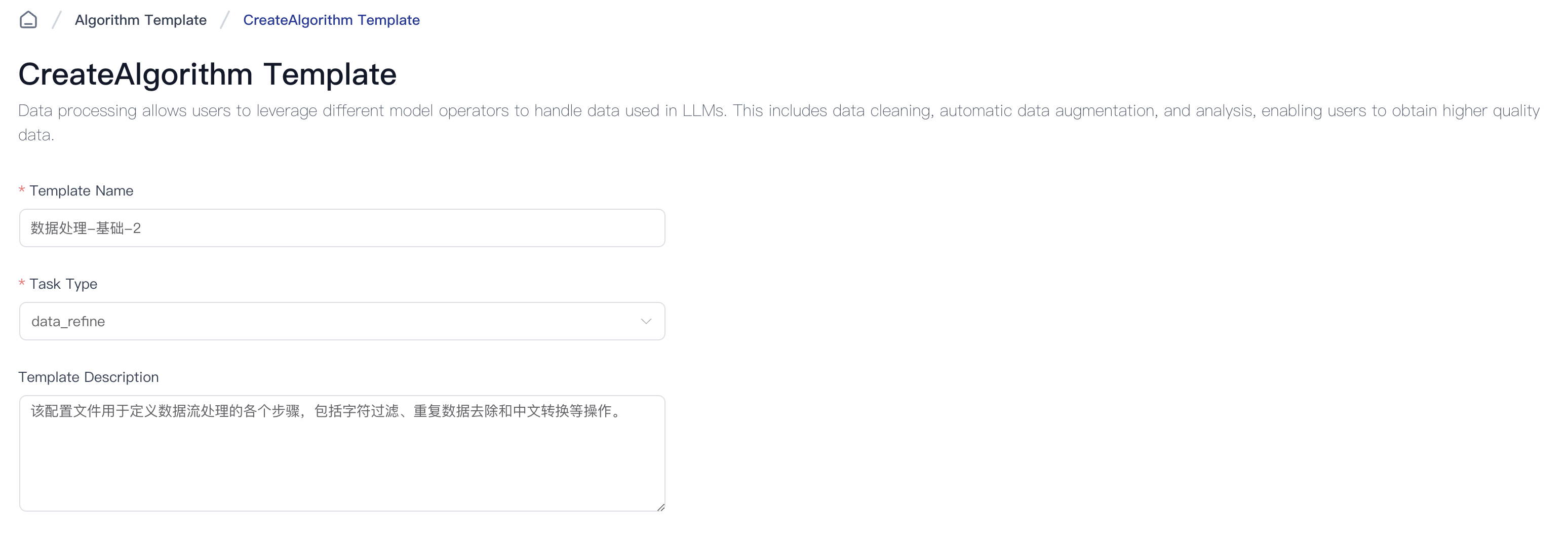Click the Template Name field label

point(81,190)
